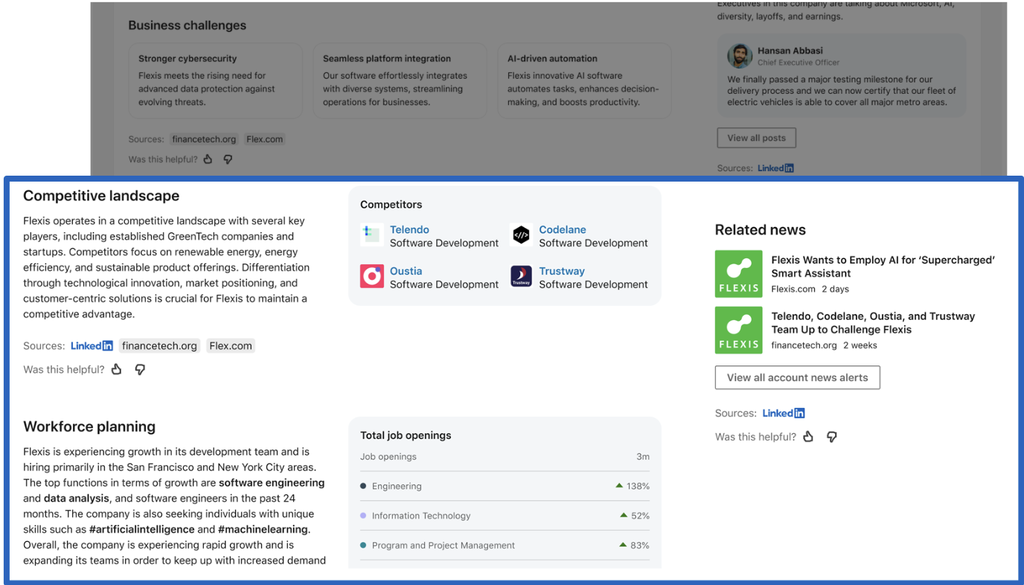Open LinkedIn source below View all posts

pyautogui.click(x=775, y=168)
